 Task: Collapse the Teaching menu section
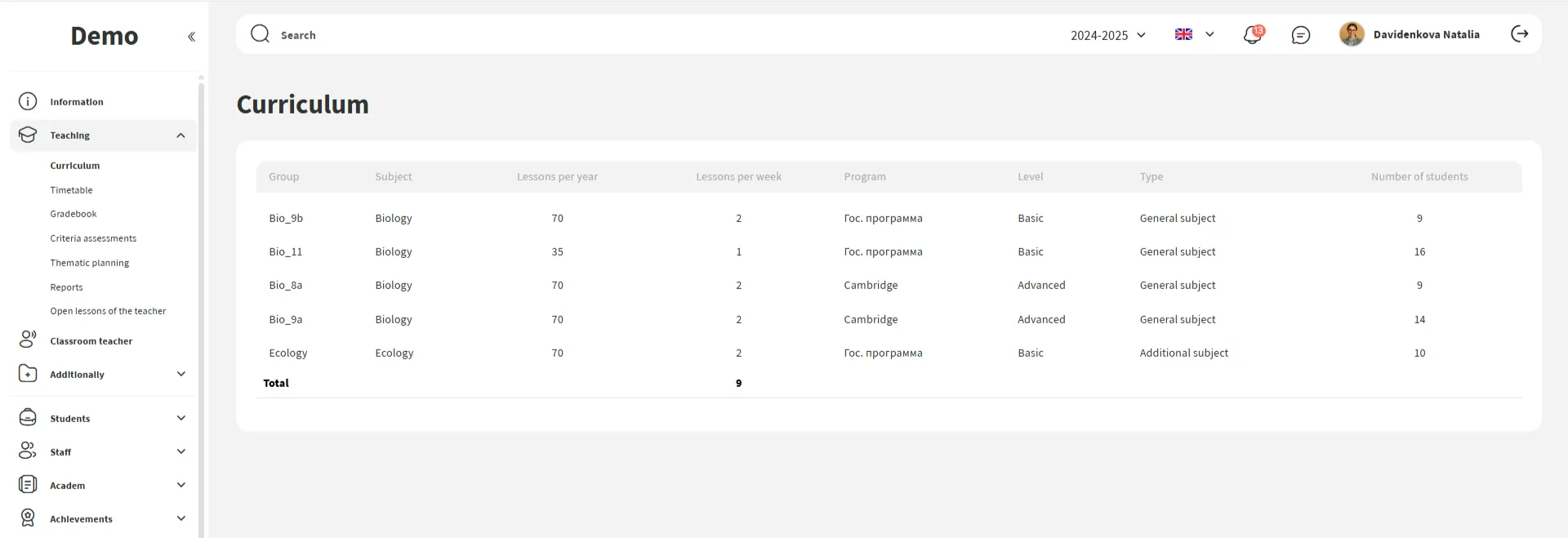[180, 136]
